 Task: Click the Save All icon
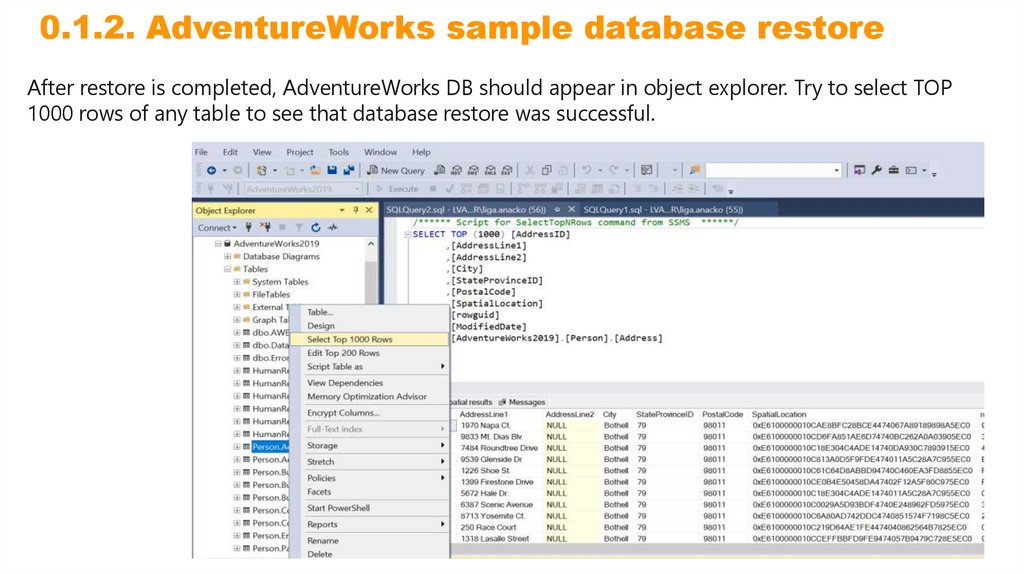tap(349, 170)
